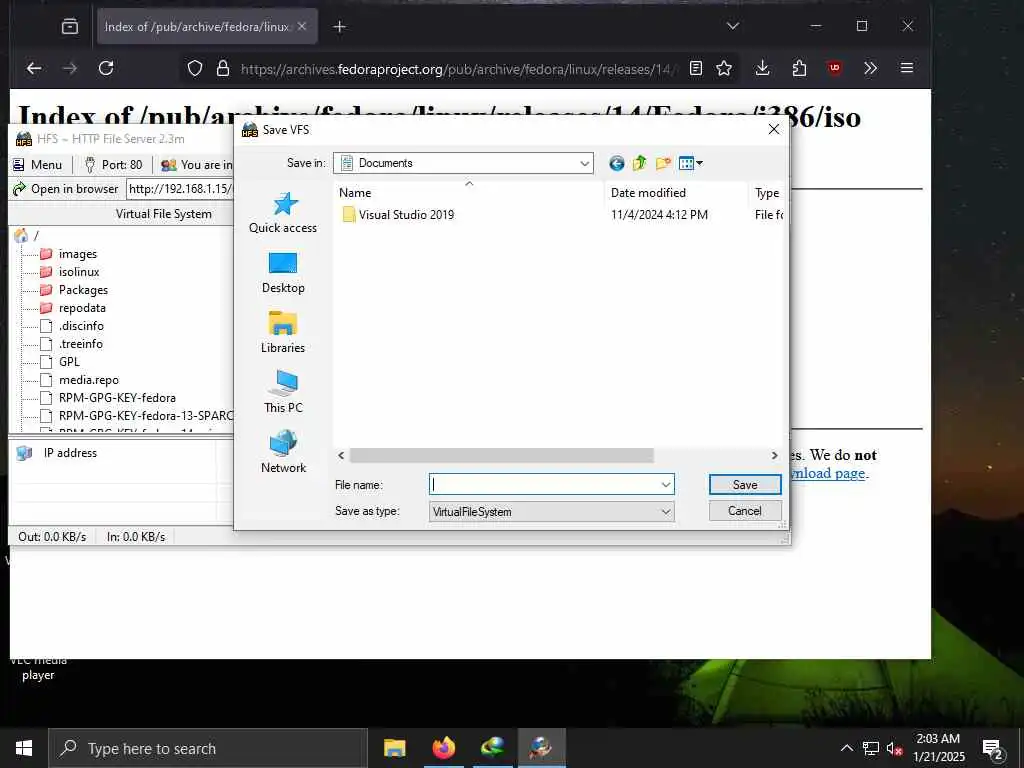Select .discinfo file in HFS tree
The image size is (1024, 768).
(72, 325)
